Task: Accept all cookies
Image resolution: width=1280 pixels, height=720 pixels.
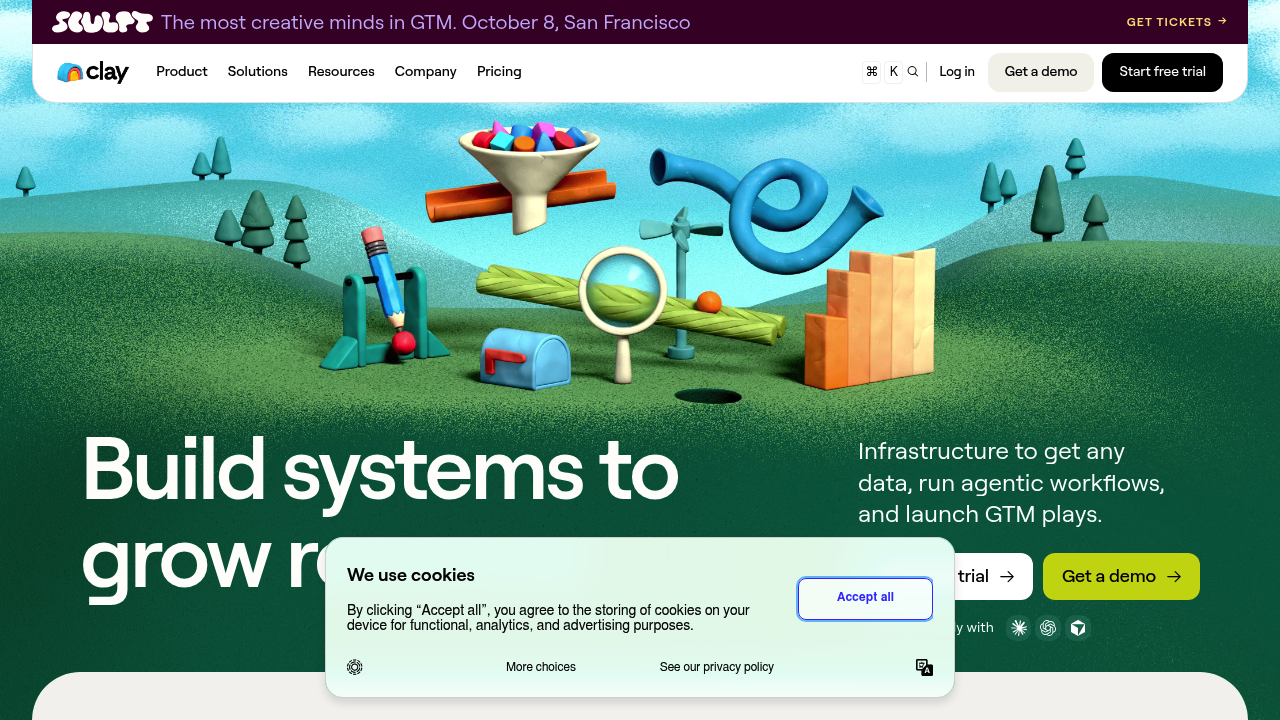Action: (x=865, y=598)
